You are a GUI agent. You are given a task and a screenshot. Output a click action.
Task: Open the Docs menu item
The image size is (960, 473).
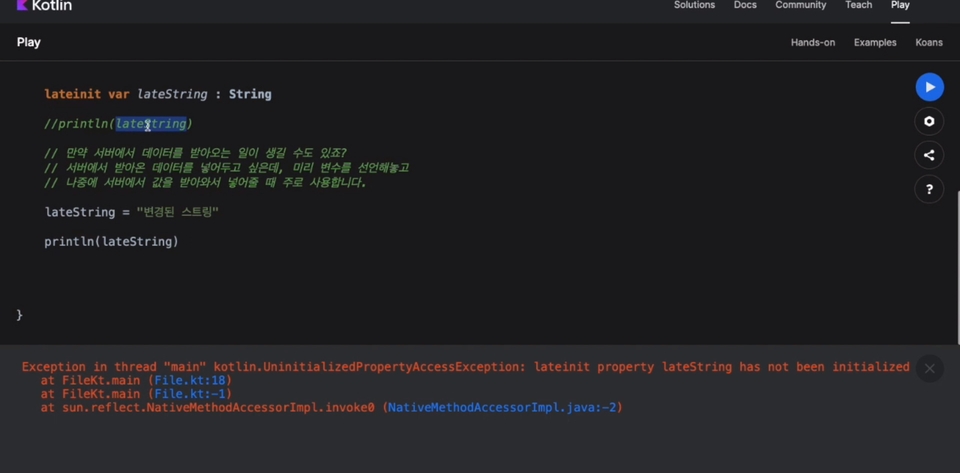(x=745, y=6)
